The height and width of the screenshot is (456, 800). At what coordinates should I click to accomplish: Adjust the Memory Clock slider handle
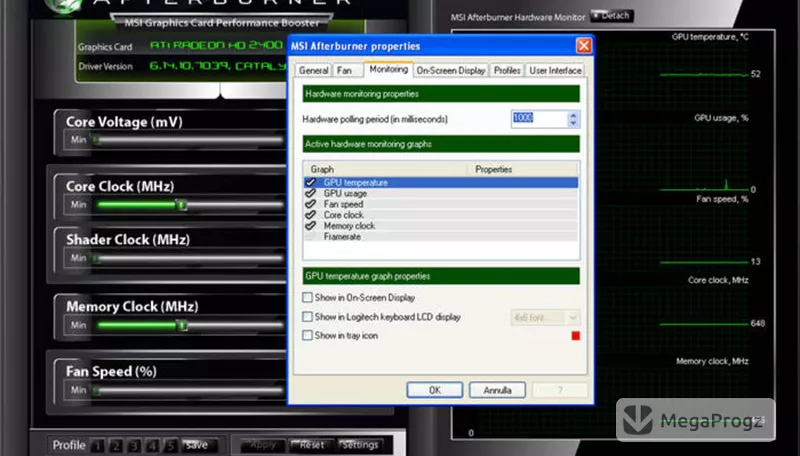tap(182, 325)
